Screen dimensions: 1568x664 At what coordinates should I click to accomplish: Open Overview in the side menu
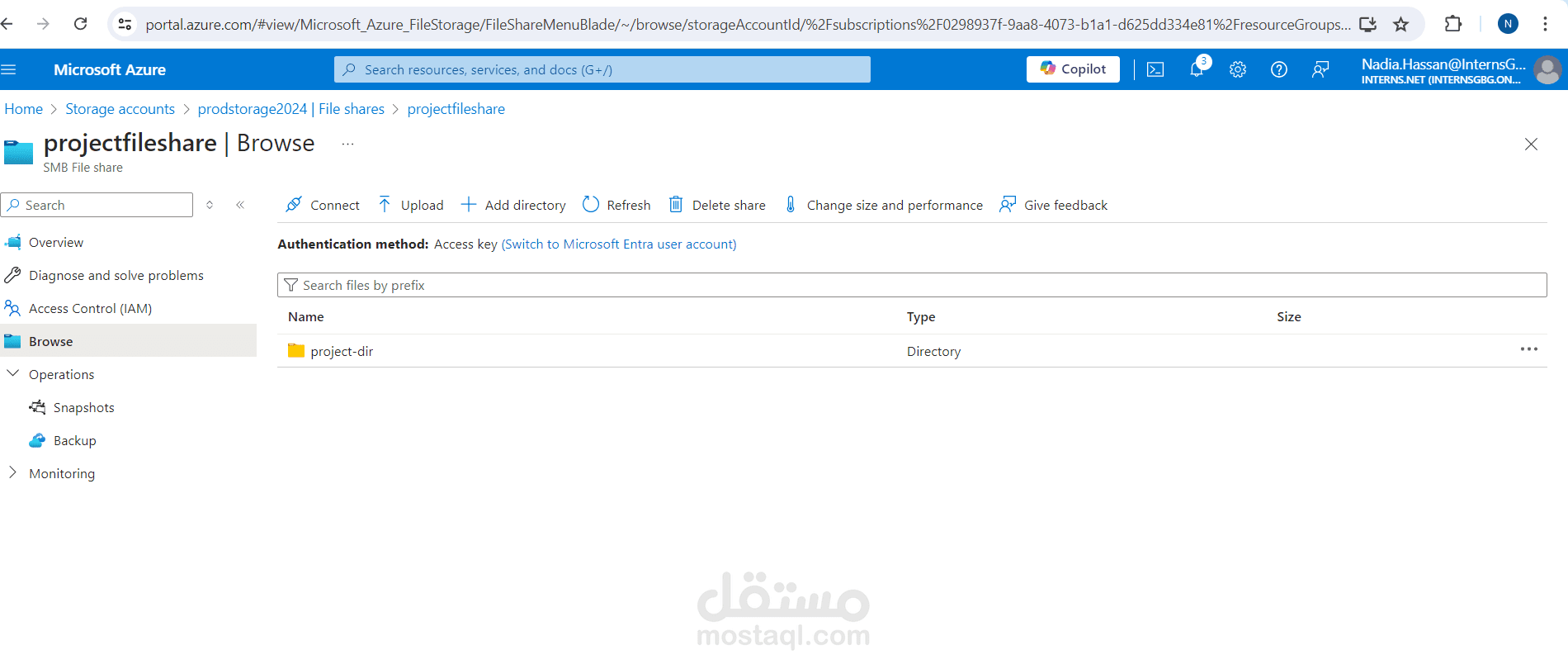tap(56, 242)
